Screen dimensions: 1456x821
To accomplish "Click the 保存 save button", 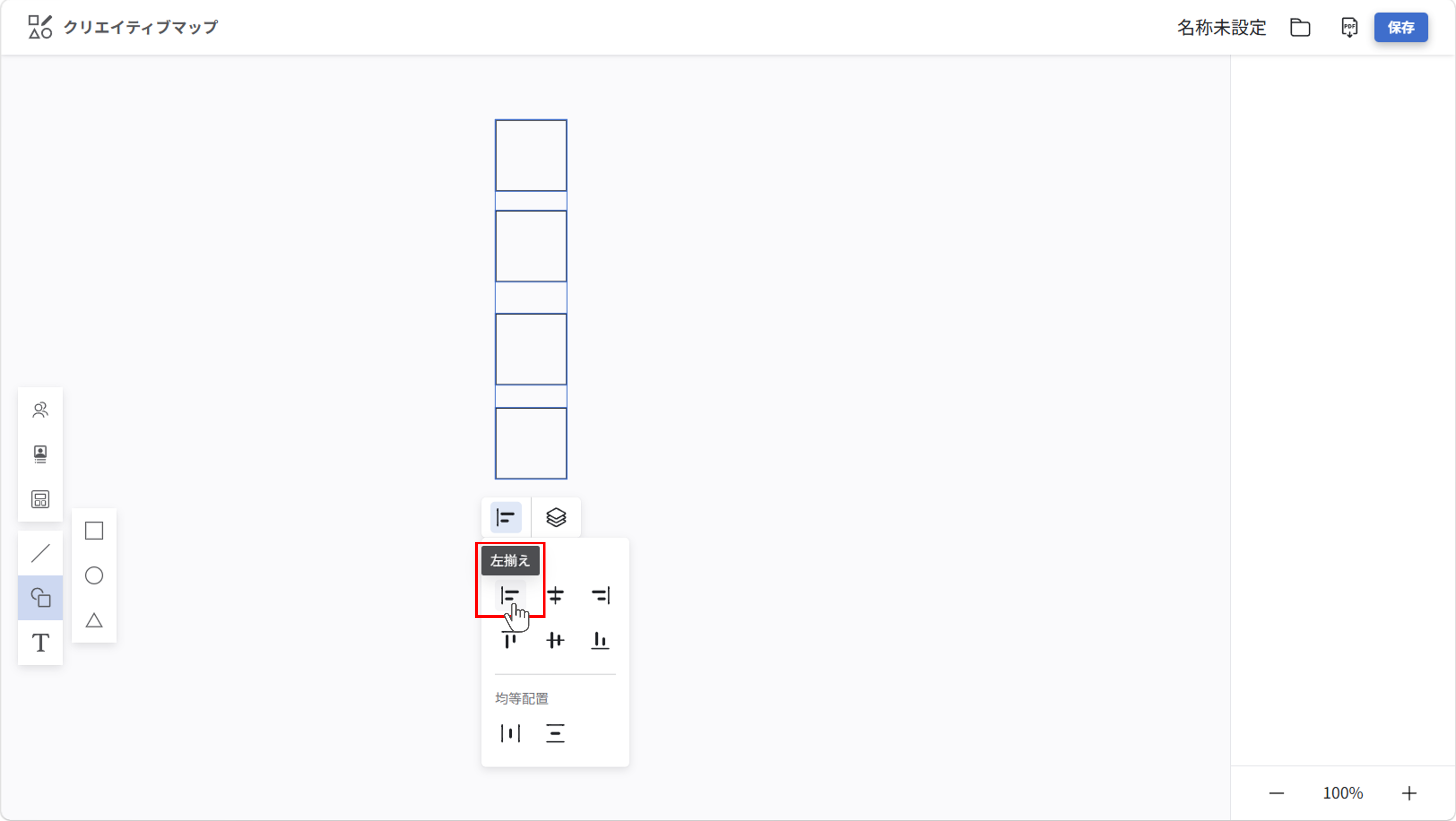I will pos(1401,27).
